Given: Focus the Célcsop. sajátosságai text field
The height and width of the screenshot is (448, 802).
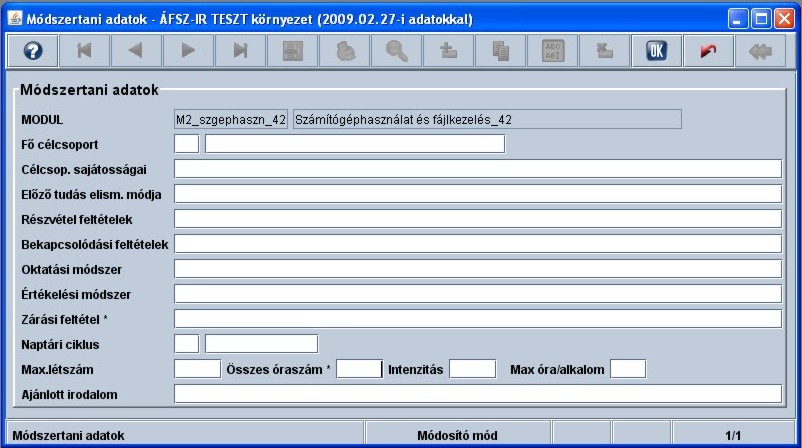Looking at the screenshot, I should click(477, 169).
